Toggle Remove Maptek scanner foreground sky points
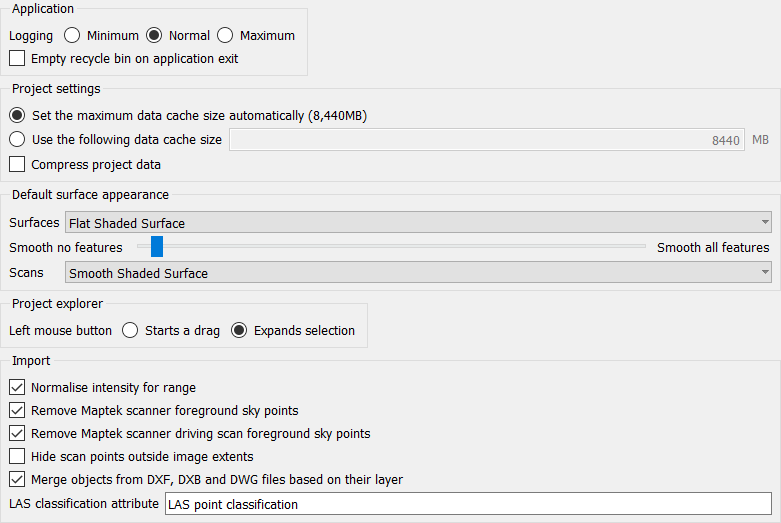The width and height of the screenshot is (781, 523). coord(17,410)
